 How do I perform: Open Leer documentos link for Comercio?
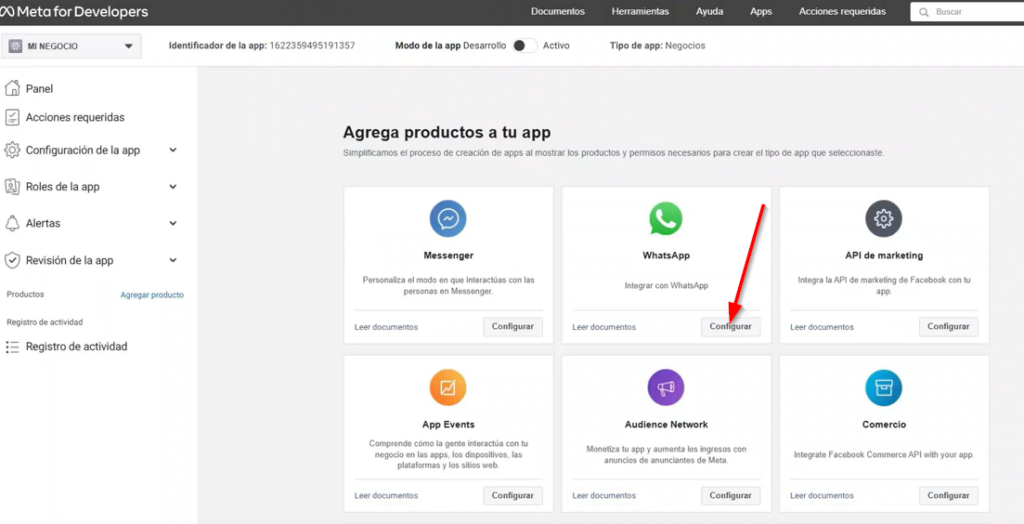(822, 496)
